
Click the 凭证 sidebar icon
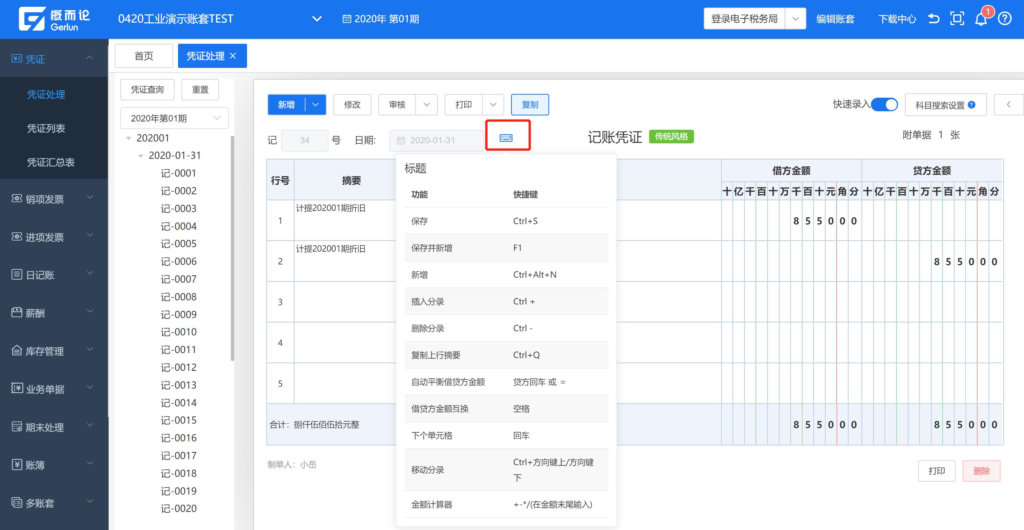(17, 59)
